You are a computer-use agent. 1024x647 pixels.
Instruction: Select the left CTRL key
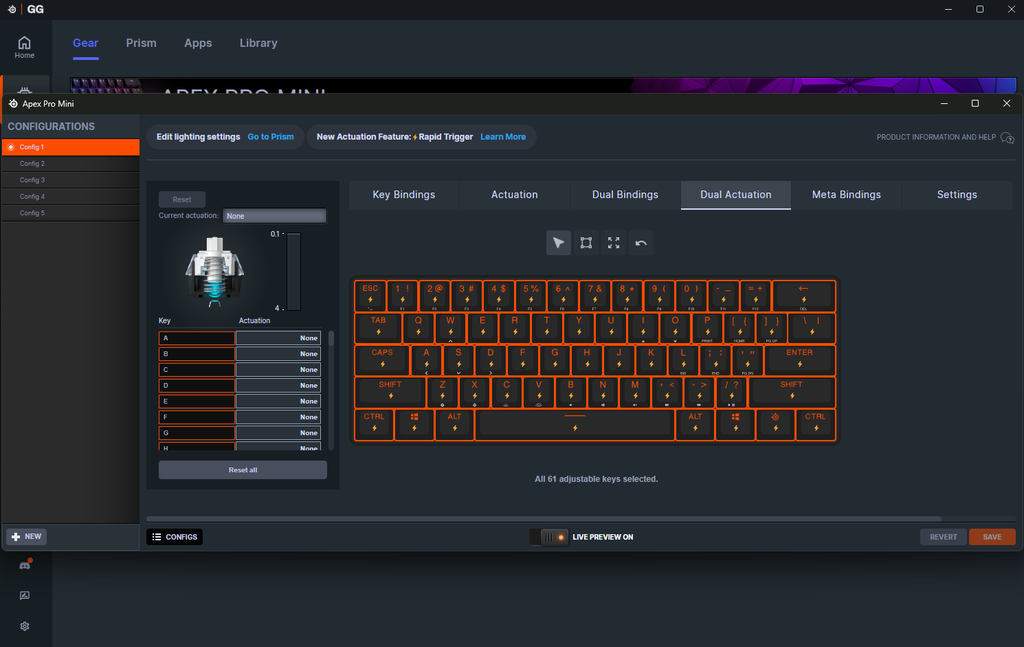pyautogui.click(x=374, y=424)
